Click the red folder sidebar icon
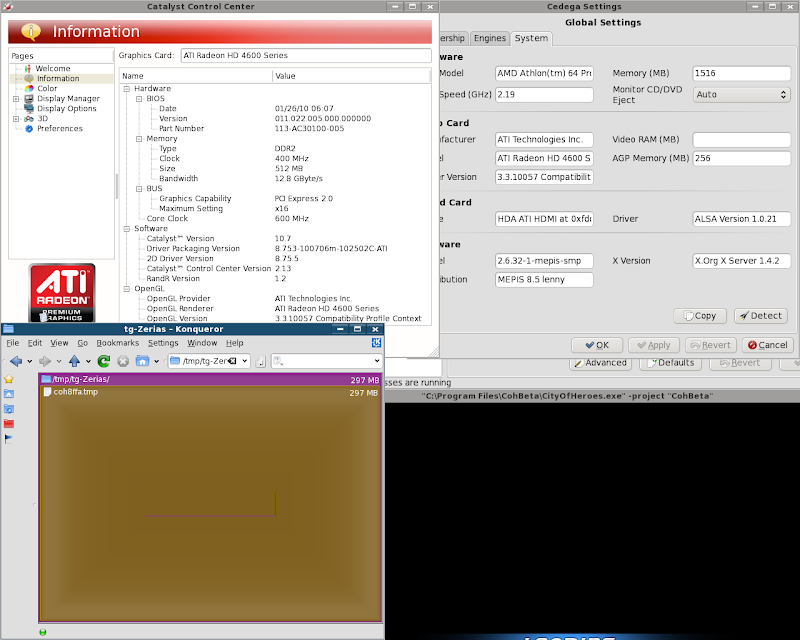 [x=9, y=423]
